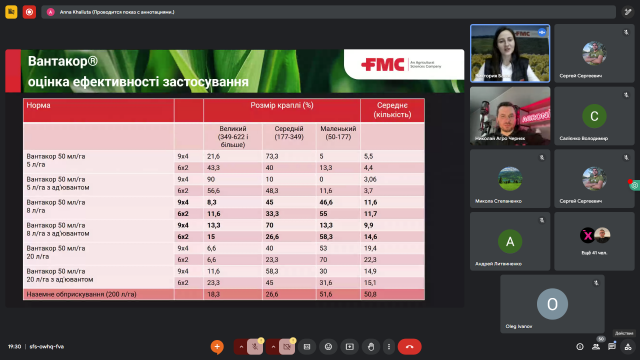This screenshot has width=640, height=360.
Task: Select the Салієнко Володимир participant tile
Action: [x=594, y=116]
